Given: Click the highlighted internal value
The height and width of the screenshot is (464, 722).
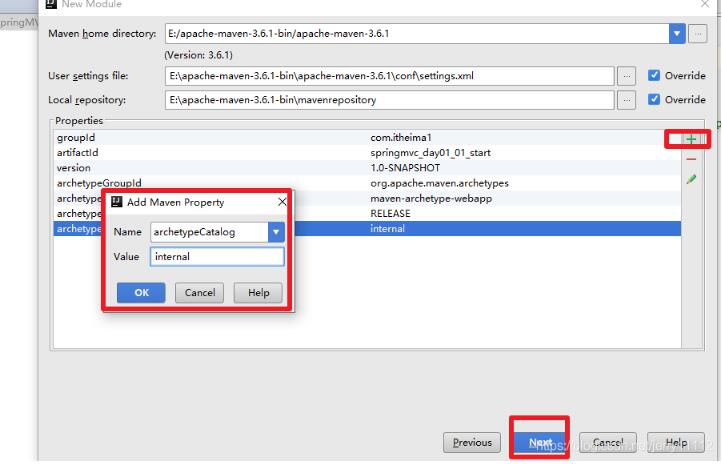Looking at the screenshot, I should point(387,229).
